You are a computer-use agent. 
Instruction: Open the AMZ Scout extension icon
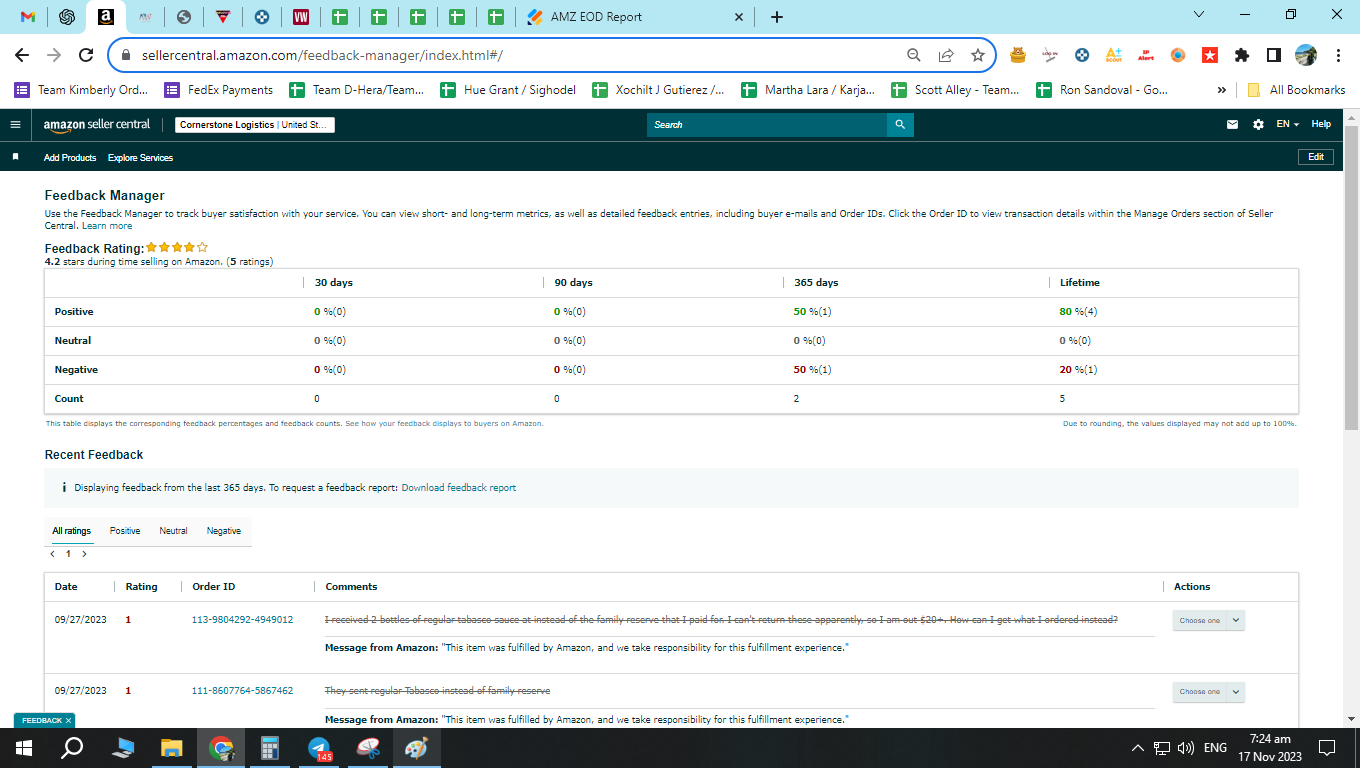tap(1114, 55)
